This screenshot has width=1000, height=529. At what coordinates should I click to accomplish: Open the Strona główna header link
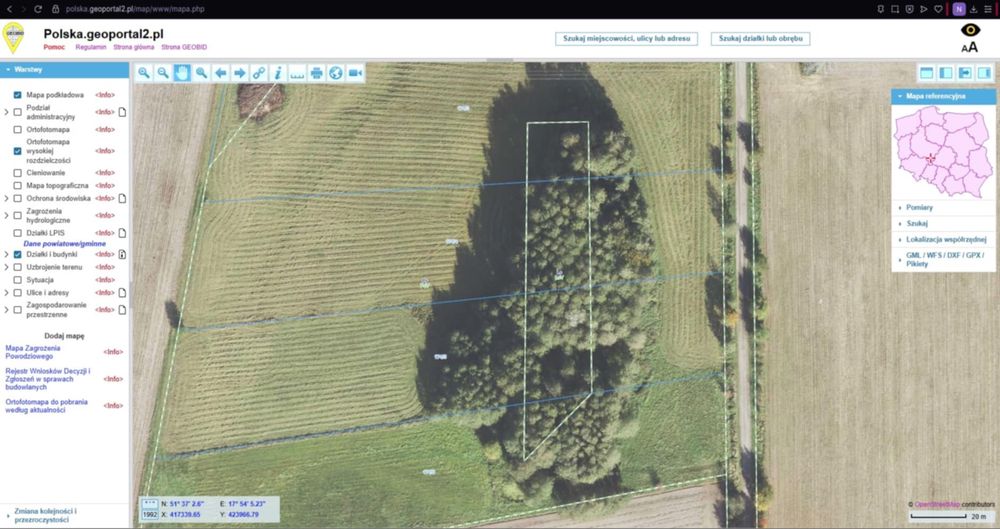click(x=134, y=47)
